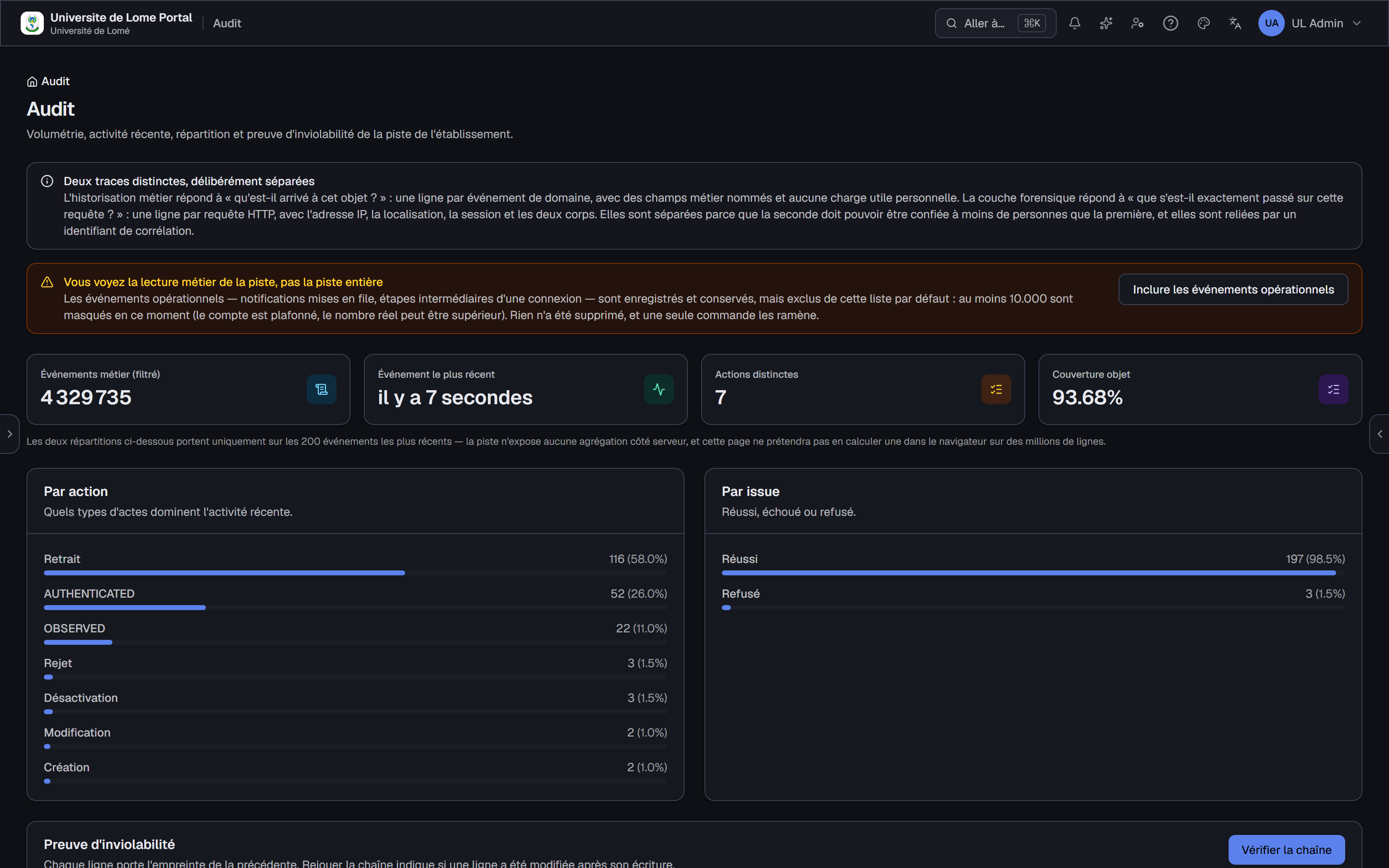Click the Retrait row label
Viewport: 1389px width, 868px height.
point(62,559)
